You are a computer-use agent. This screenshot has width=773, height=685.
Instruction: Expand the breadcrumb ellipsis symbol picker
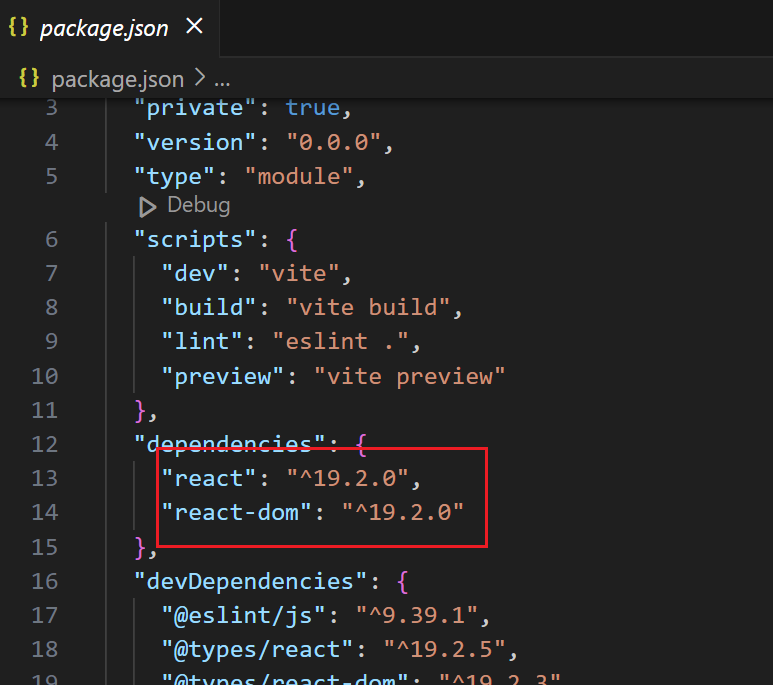(222, 78)
